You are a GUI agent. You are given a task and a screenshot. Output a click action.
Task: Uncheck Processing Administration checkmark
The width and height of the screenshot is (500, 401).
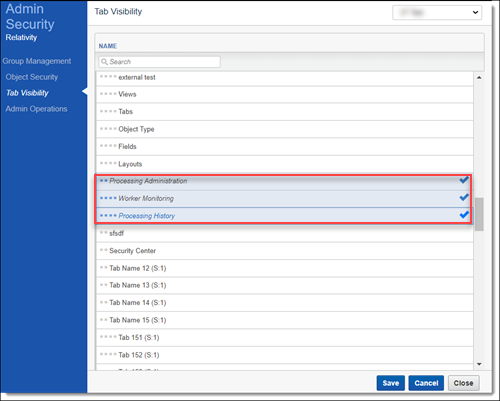464,180
